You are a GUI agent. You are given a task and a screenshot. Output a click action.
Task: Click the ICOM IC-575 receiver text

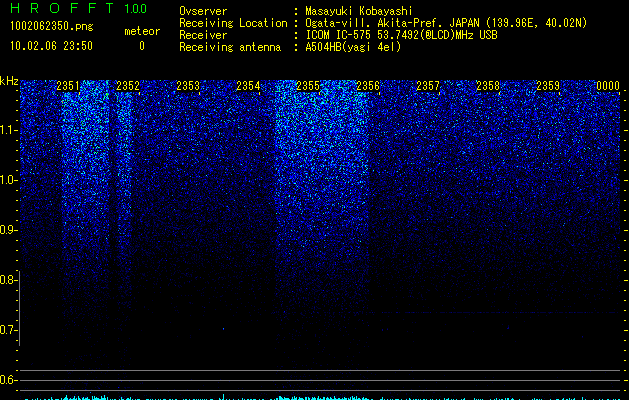[x=401, y=35]
